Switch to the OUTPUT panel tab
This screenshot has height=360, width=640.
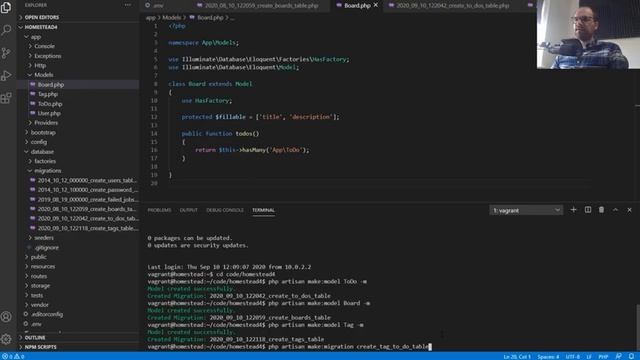[x=189, y=210]
